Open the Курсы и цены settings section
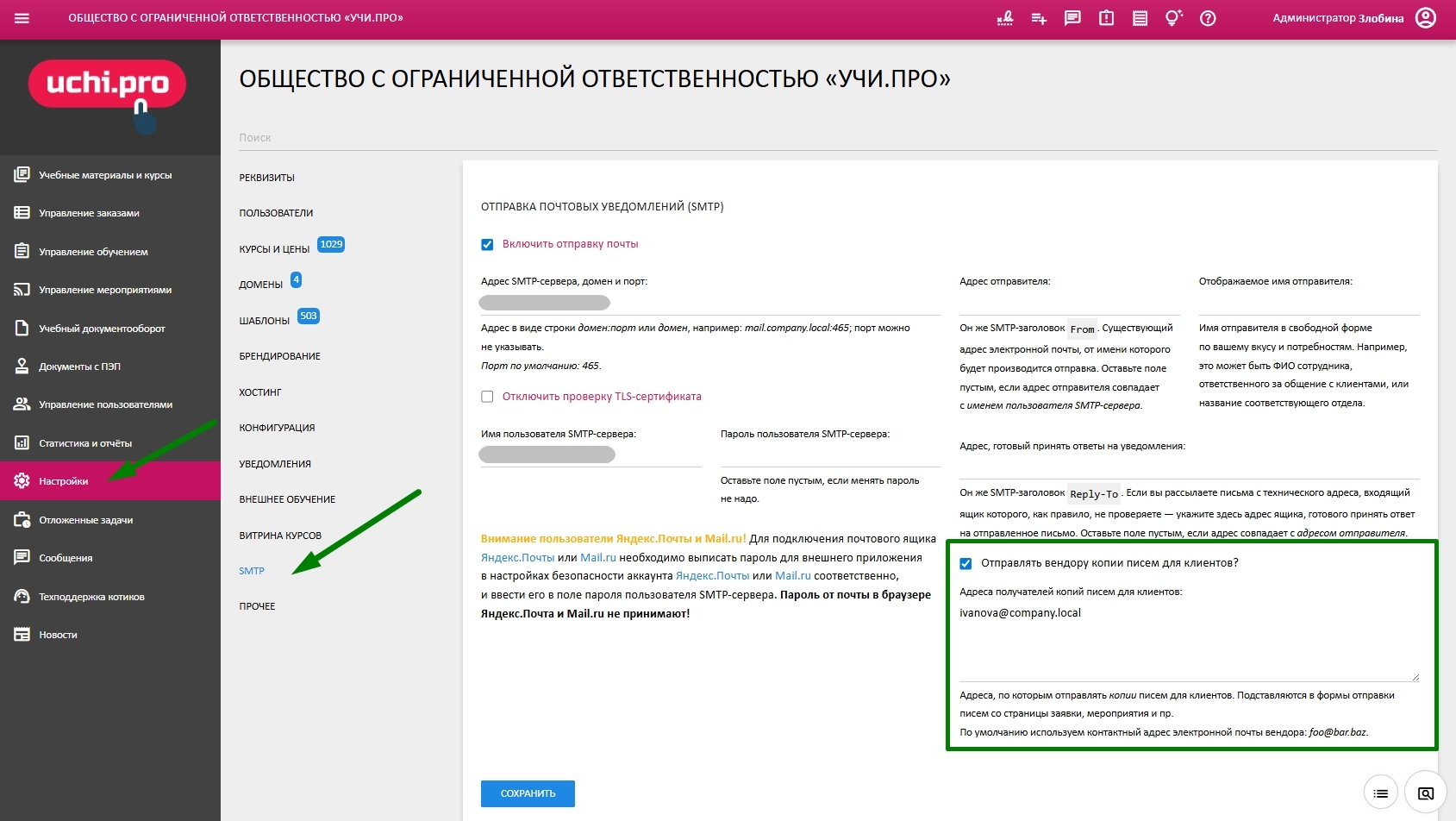 pyautogui.click(x=274, y=249)
